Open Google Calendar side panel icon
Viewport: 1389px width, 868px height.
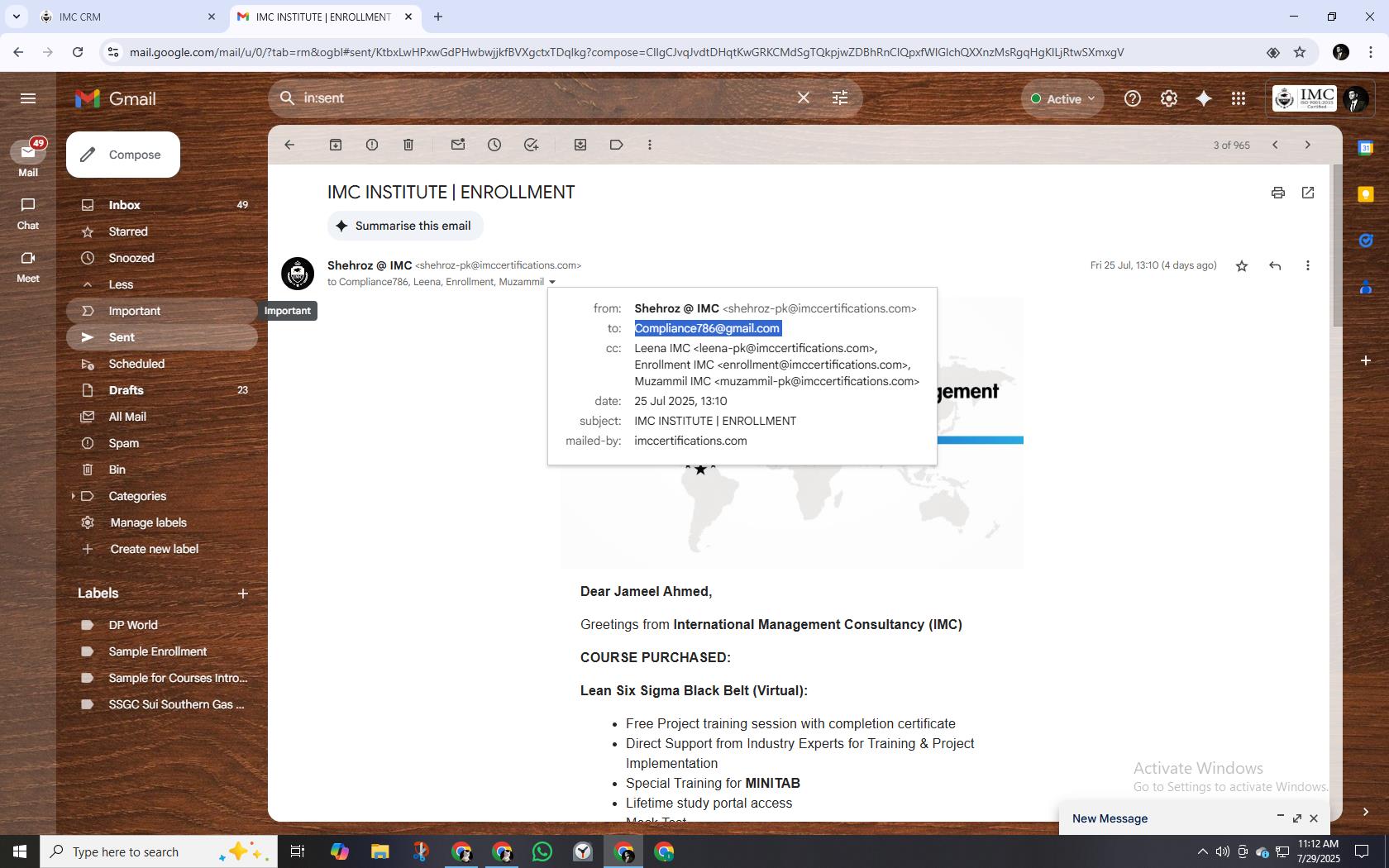[x=1366, y=148]
